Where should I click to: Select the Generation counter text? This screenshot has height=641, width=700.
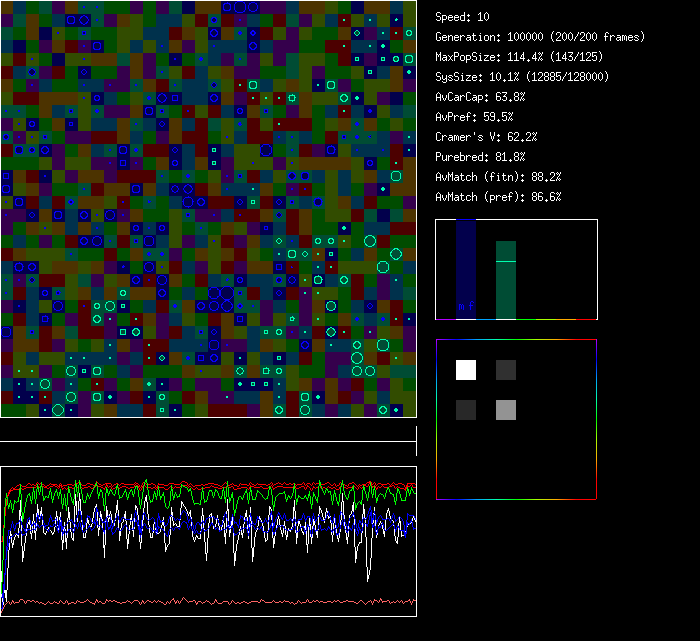[x=539, y=37]
